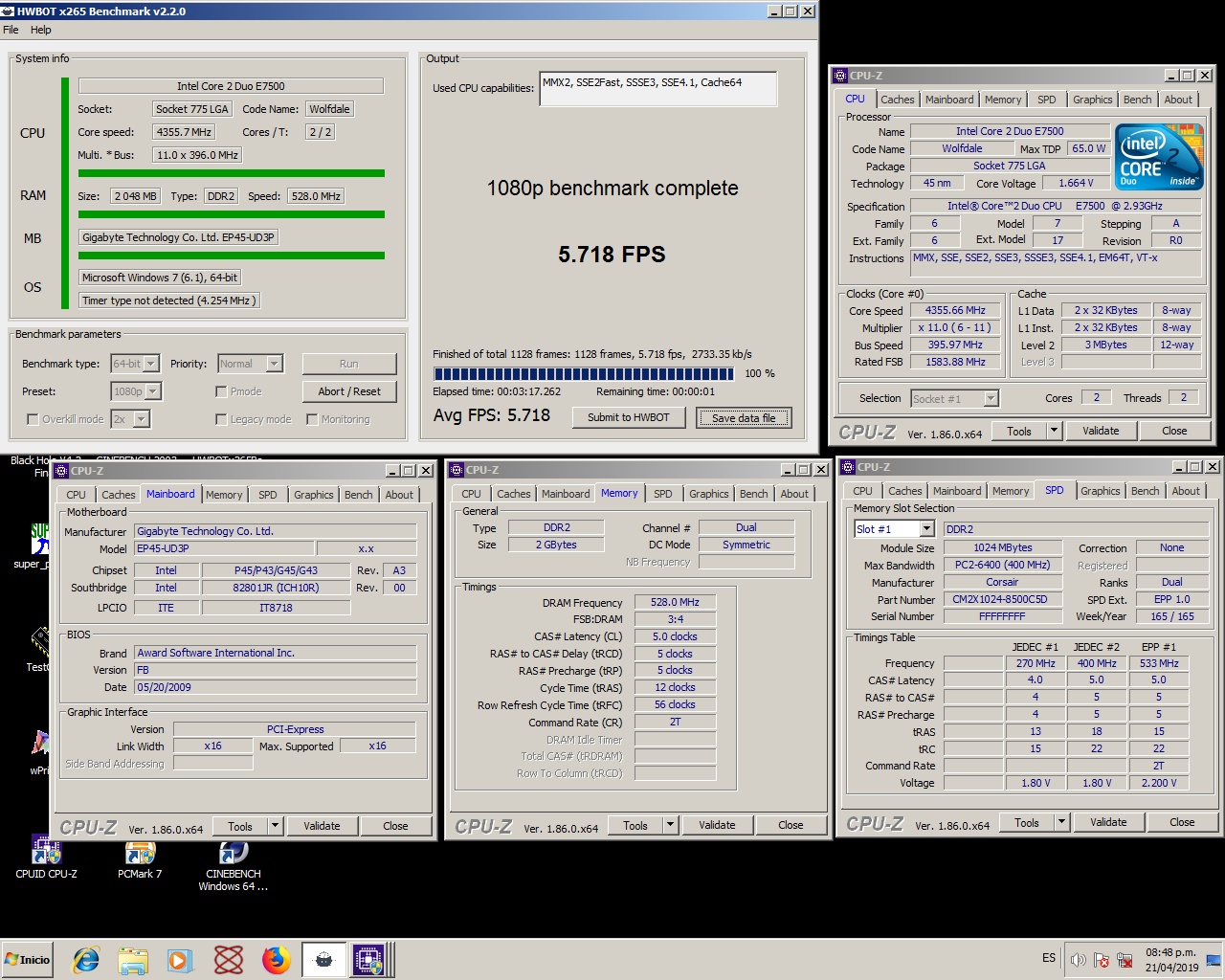Click the 5.718 FPS result text

[612, 255]
